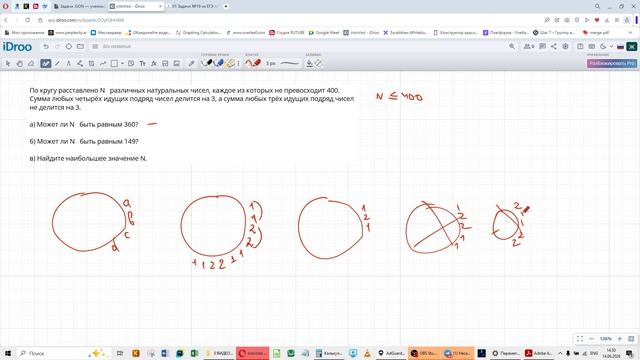Select the function graph tool
The width and height of the screenshot is (640, 360).
103,63
